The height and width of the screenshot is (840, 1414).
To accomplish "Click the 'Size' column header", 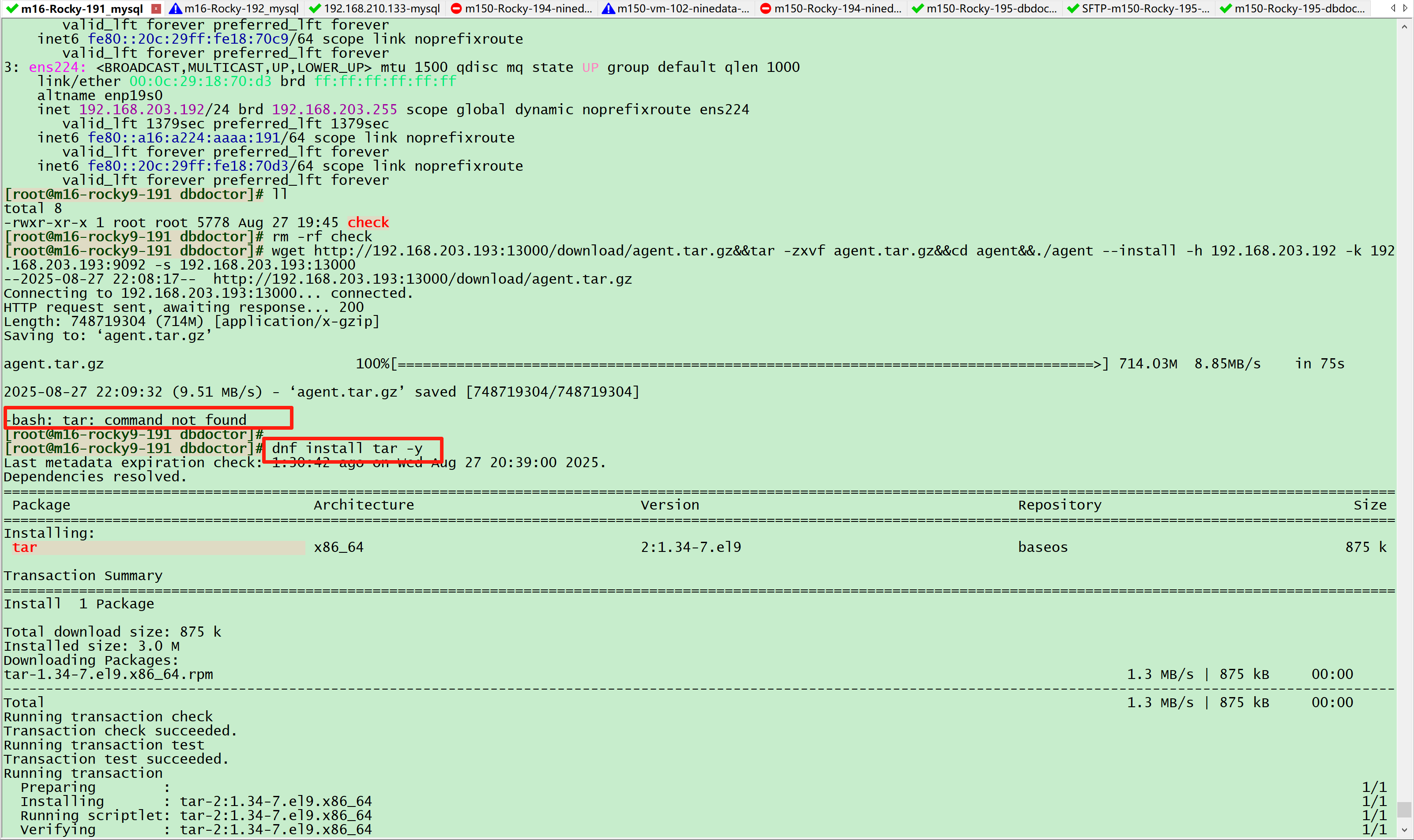I will tap(1370, 505).
